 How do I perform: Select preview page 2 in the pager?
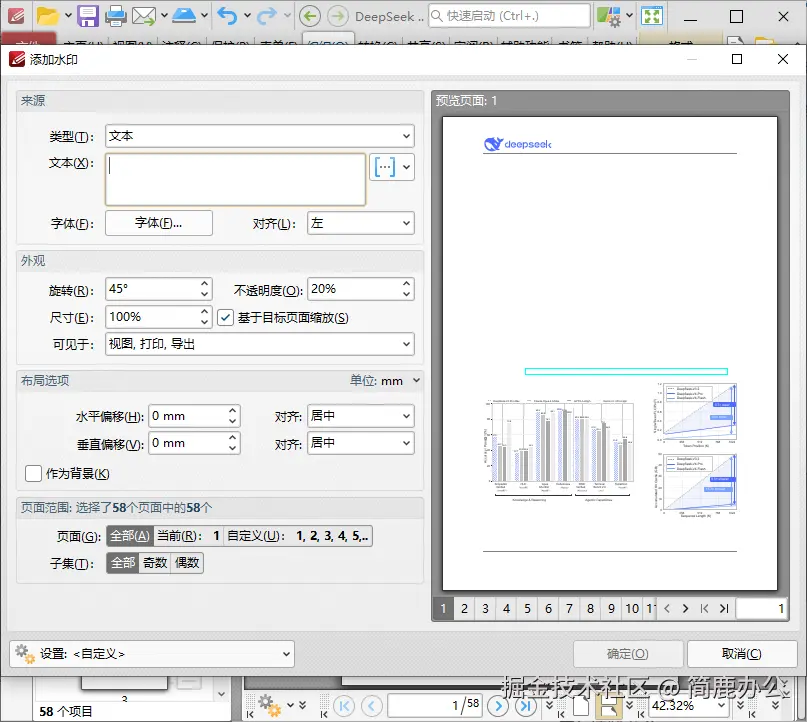[464, 608]
